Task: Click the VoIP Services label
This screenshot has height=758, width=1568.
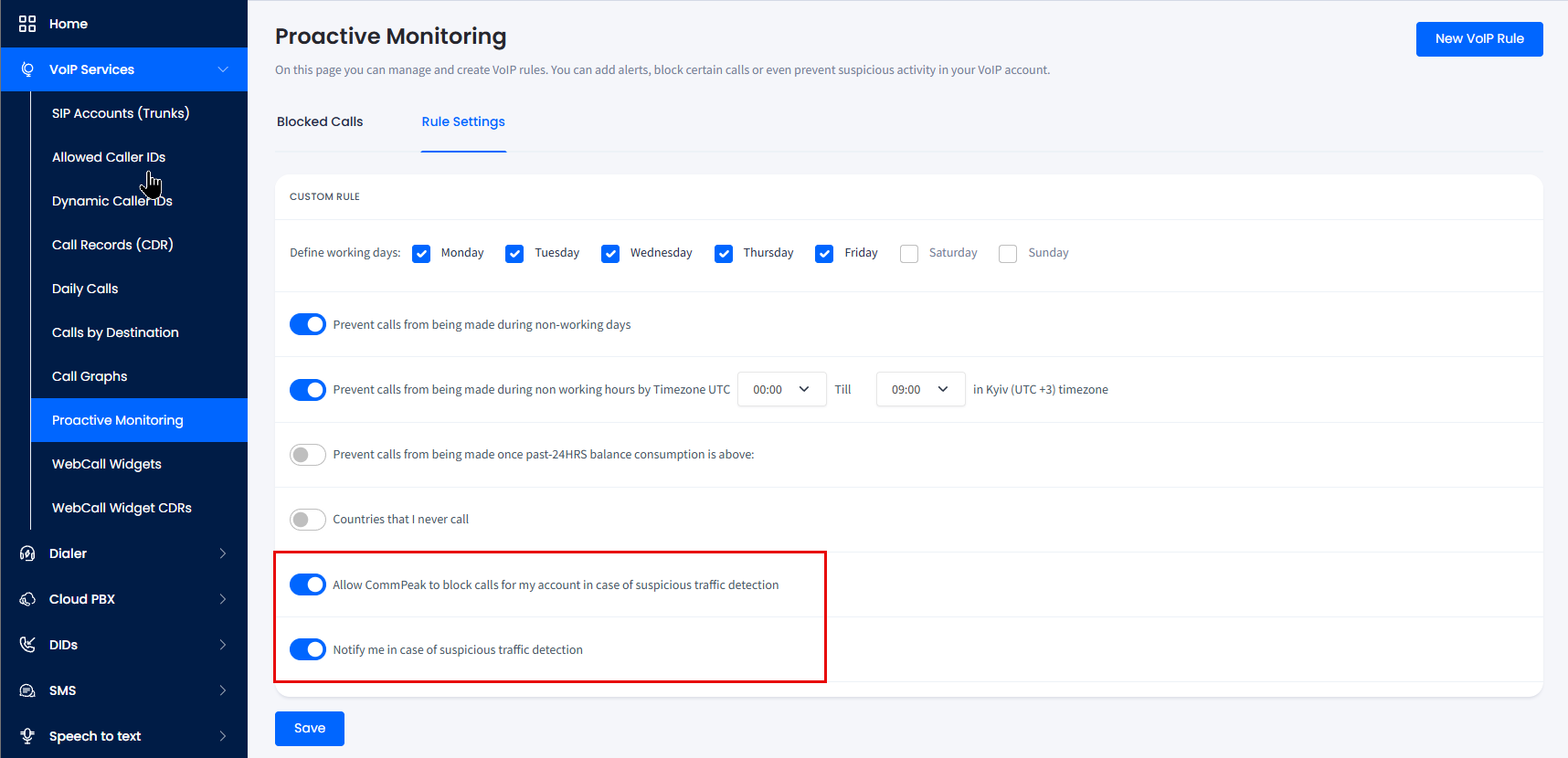Action: 91,69
